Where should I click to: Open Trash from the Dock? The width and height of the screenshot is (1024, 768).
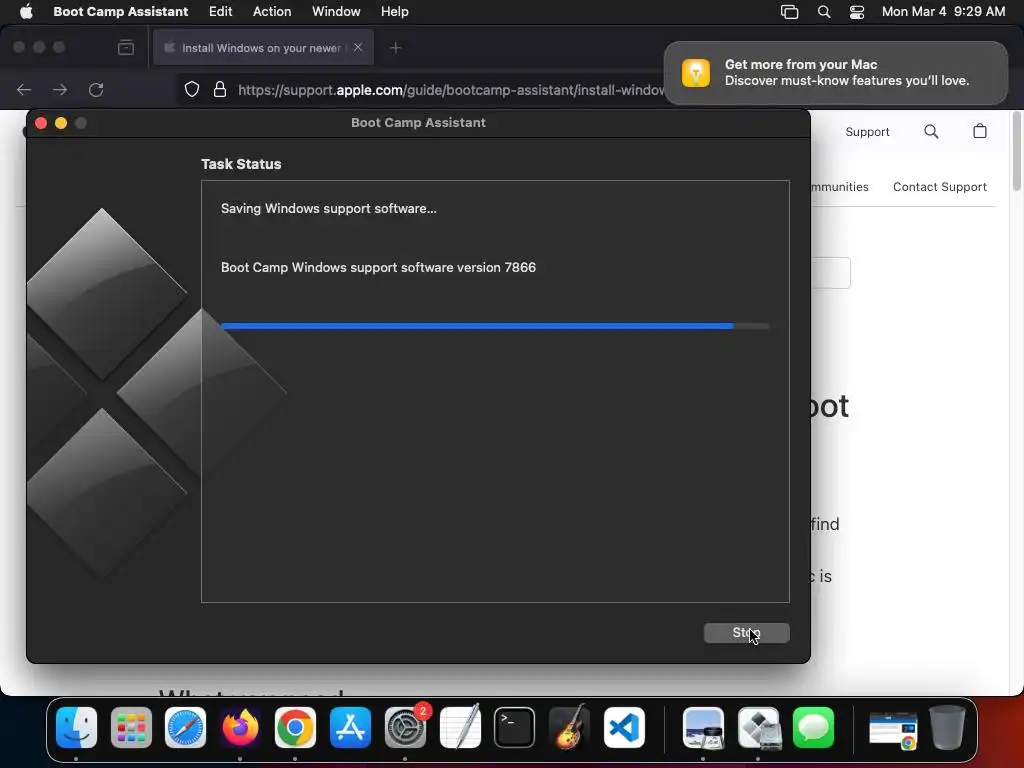[947, 727]
